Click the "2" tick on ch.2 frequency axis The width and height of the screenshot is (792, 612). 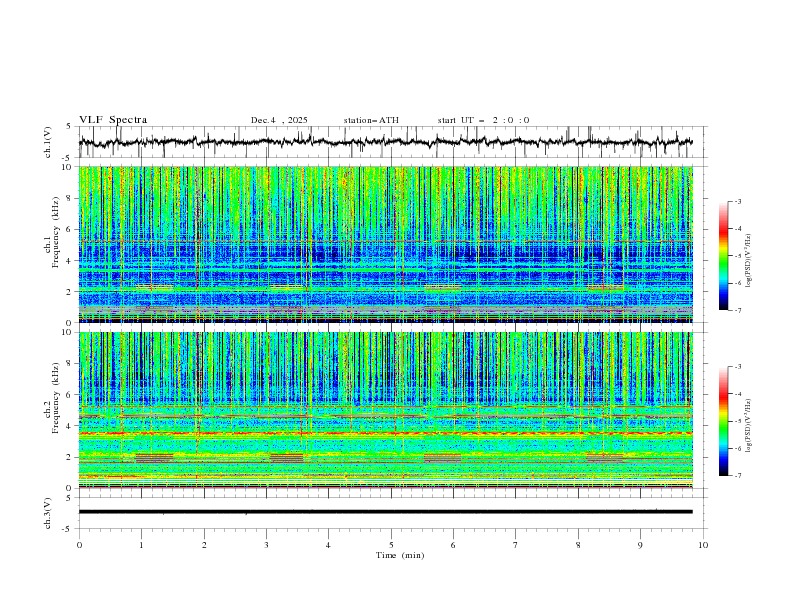(x=69, y=457)
